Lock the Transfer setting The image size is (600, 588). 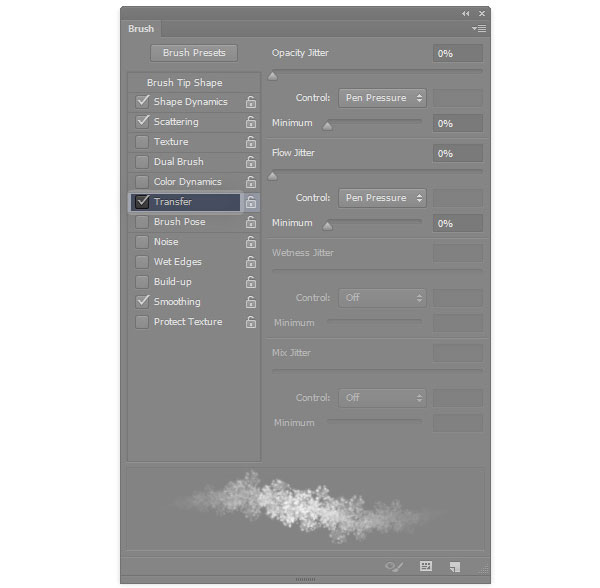[251, 202]
